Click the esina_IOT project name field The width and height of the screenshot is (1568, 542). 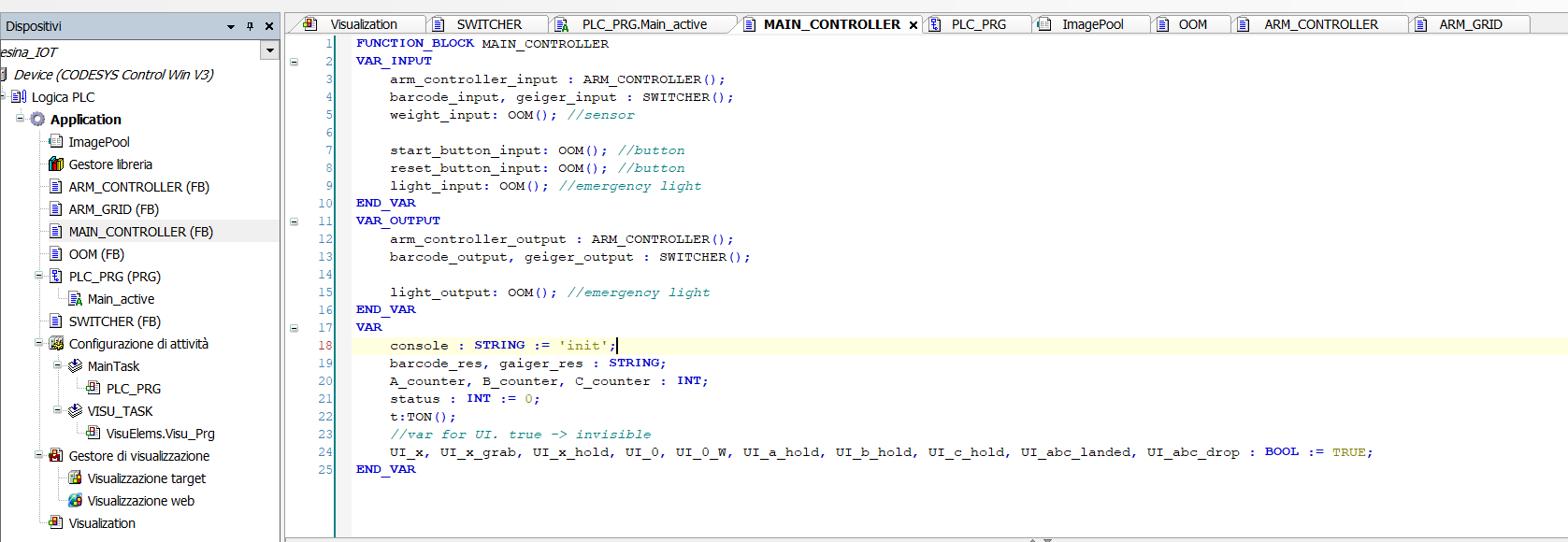(x=131, y=51)
